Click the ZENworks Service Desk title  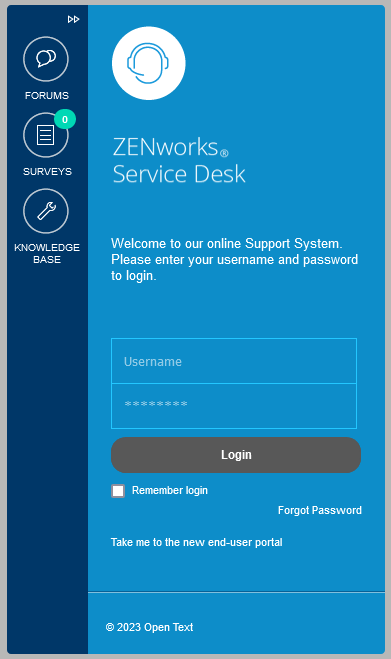tap(179, 160)
